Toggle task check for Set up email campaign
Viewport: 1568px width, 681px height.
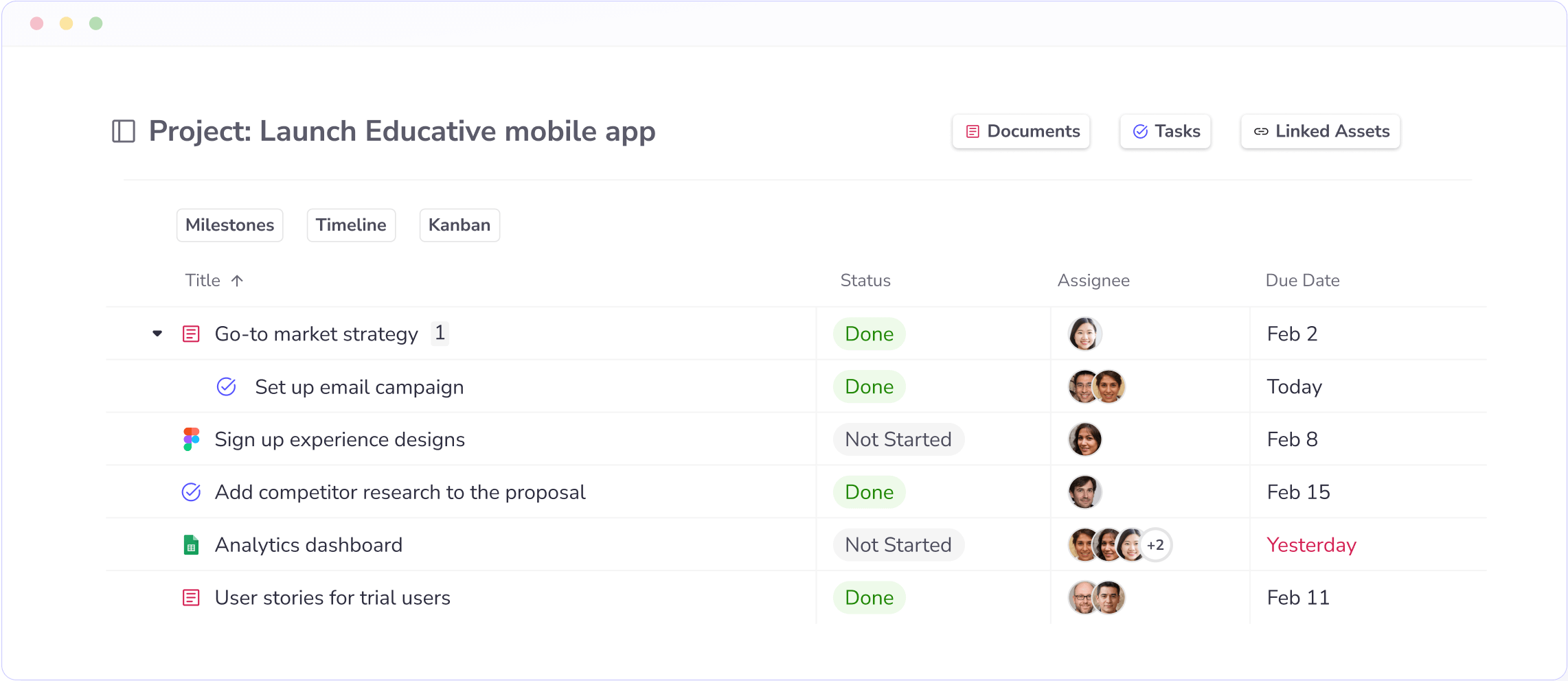coord(227,387)
